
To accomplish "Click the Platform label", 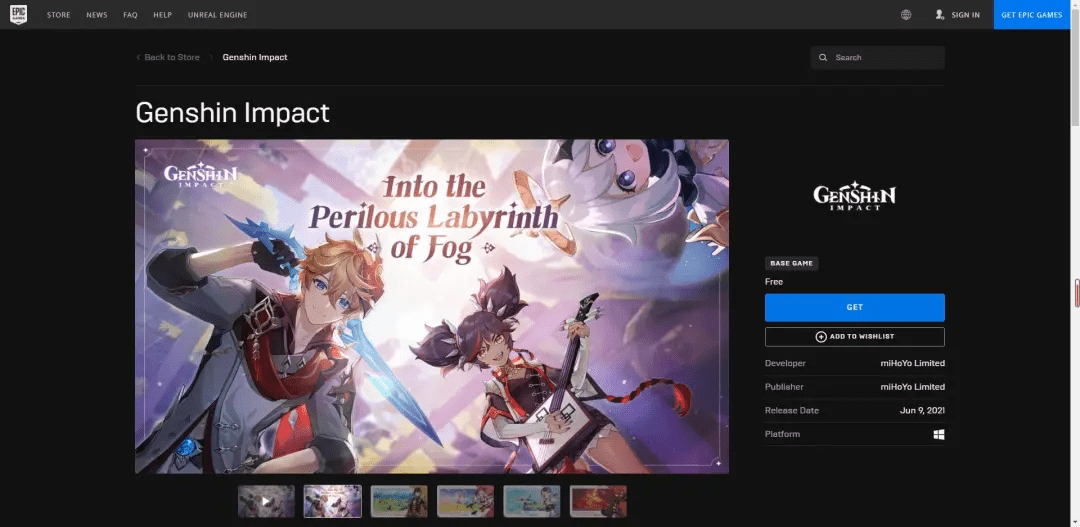I will click(782, 435).
